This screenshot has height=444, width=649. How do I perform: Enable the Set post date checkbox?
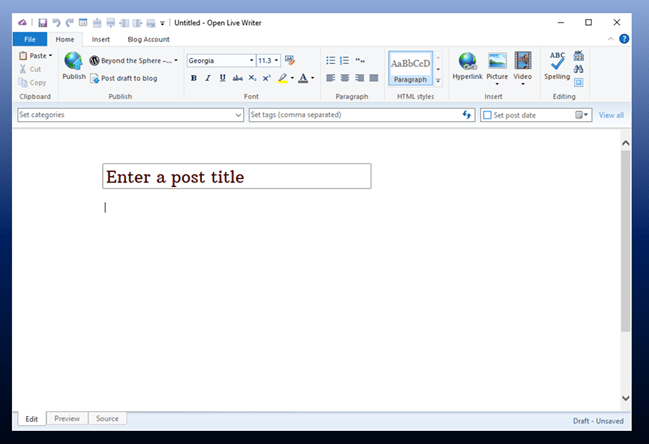click(487, 115)
